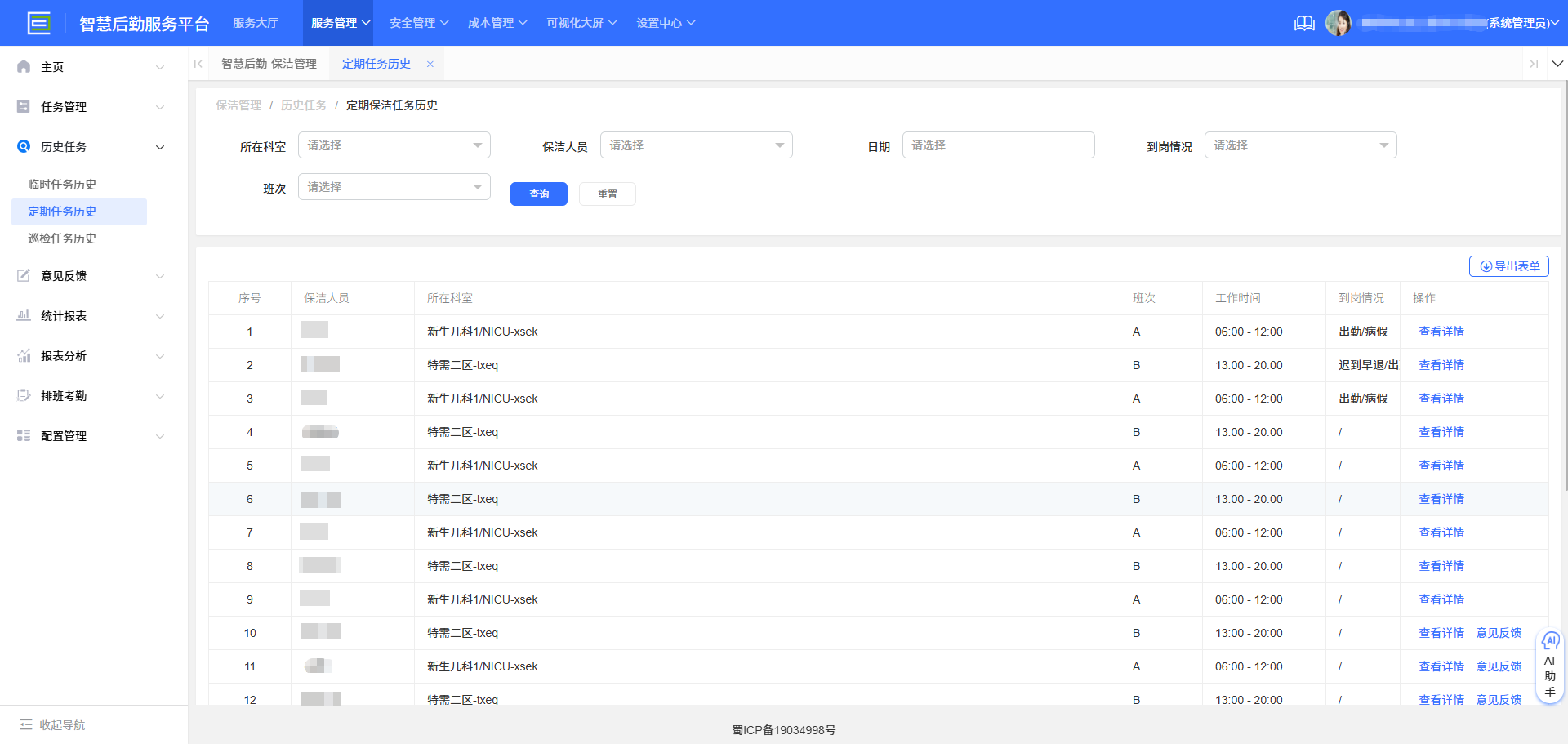Open the AI助手 floating assistant
The height and width of the screenshot is (744, 1568).
coord(1550,666)
